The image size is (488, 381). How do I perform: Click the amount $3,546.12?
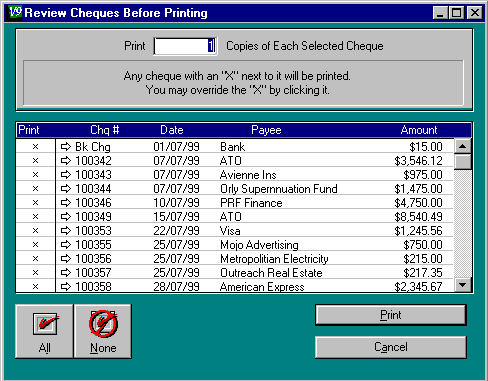[x=418, y=161]
